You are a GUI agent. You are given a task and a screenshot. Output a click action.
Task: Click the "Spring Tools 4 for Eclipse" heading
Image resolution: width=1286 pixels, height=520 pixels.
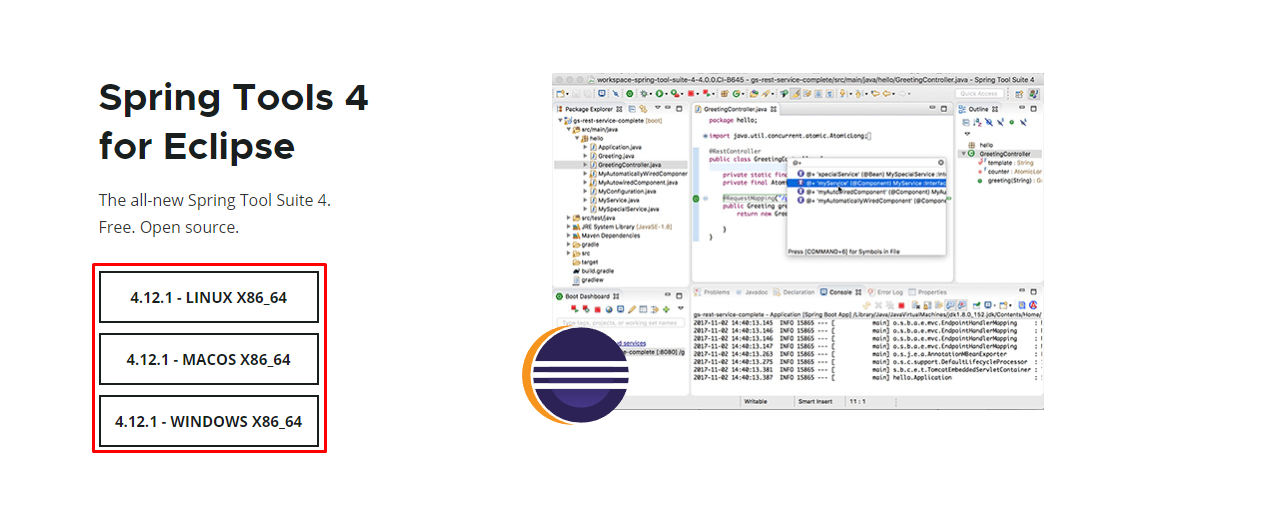click(233, 121)
